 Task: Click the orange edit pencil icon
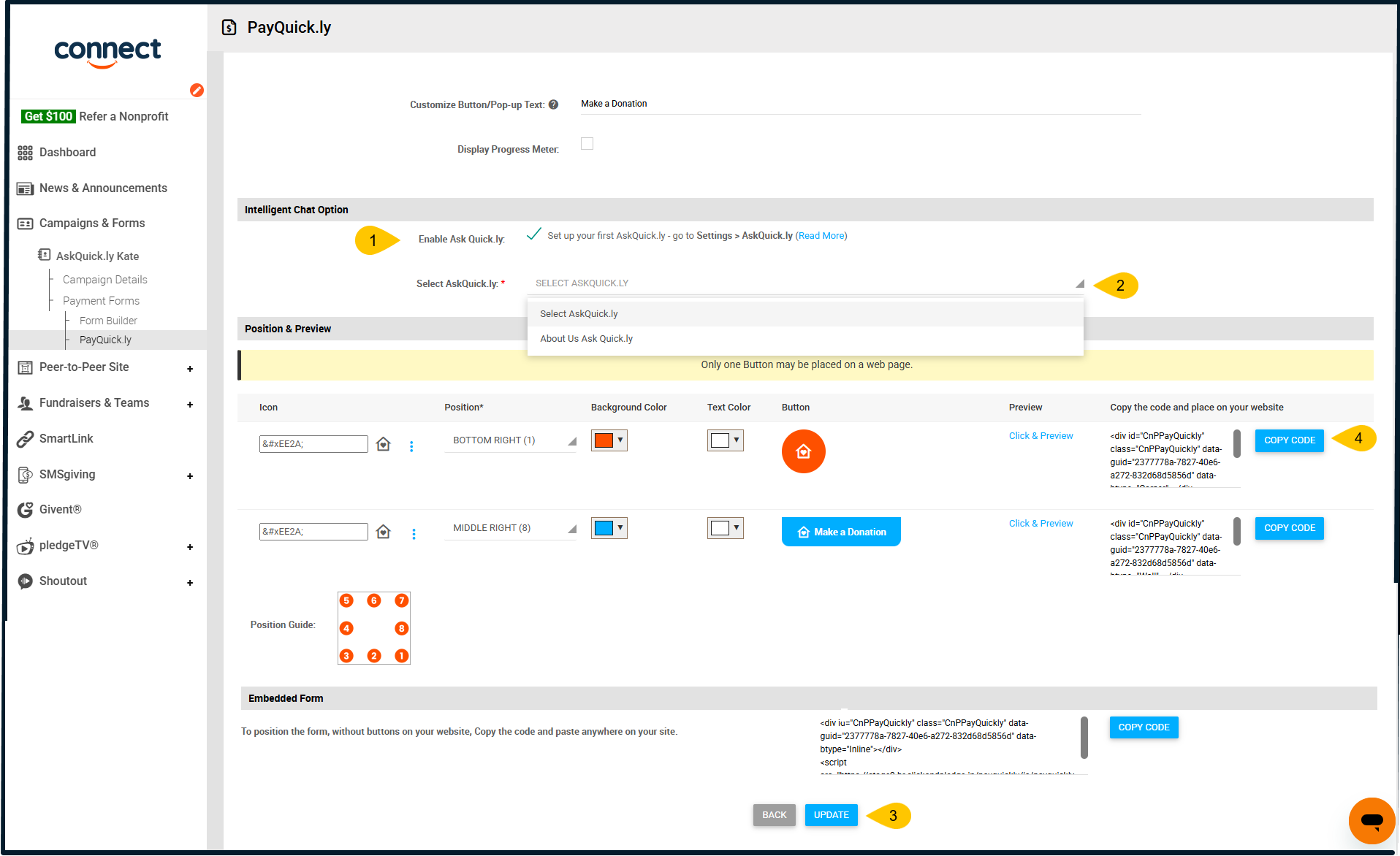tap(197, 90)
